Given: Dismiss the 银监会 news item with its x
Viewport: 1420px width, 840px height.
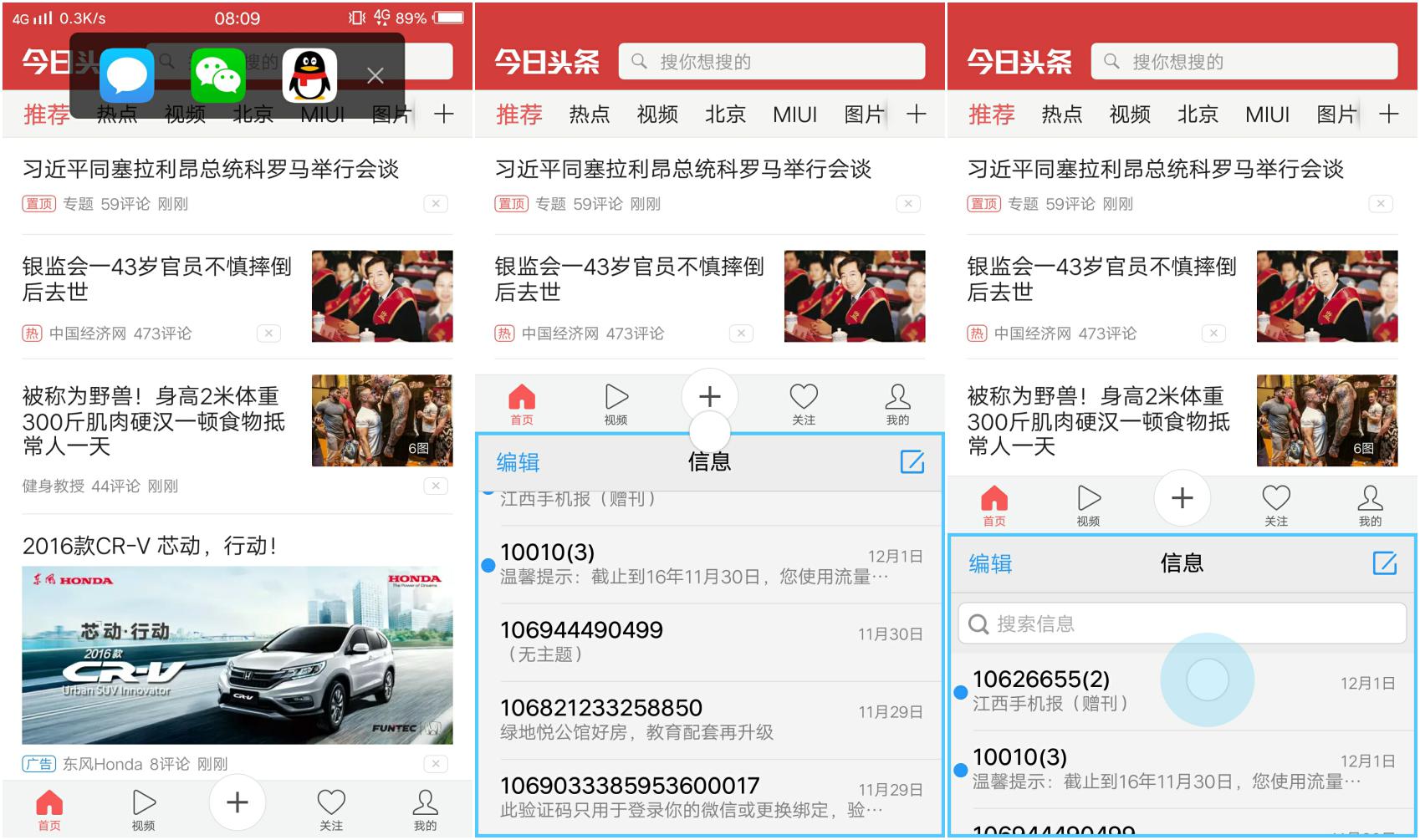Looking at the screenshot, I should (741, 333).
